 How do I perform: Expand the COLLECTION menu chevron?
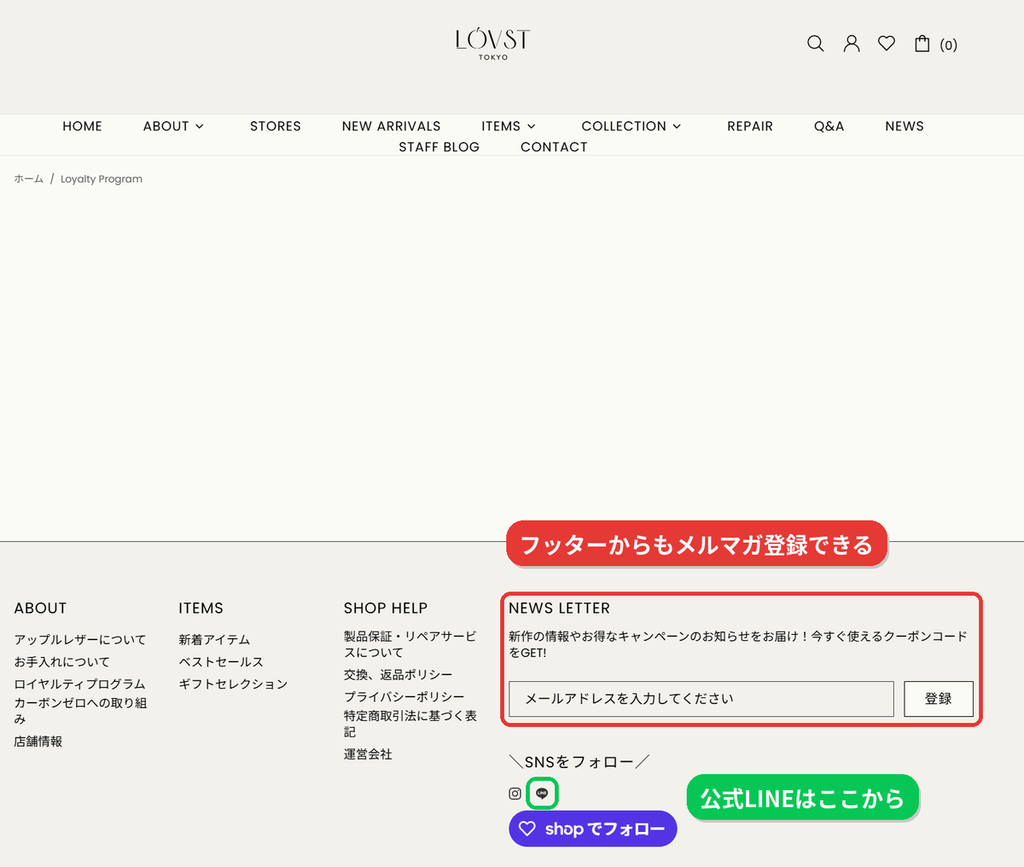coord(677,127)
